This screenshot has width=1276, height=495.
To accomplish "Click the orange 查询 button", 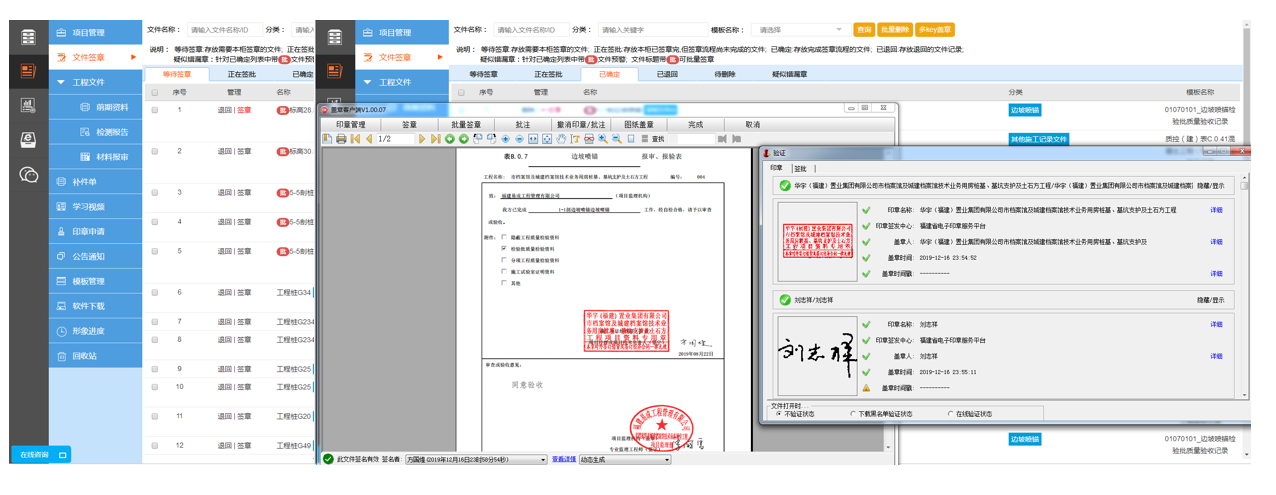I will tap(864, 30).
